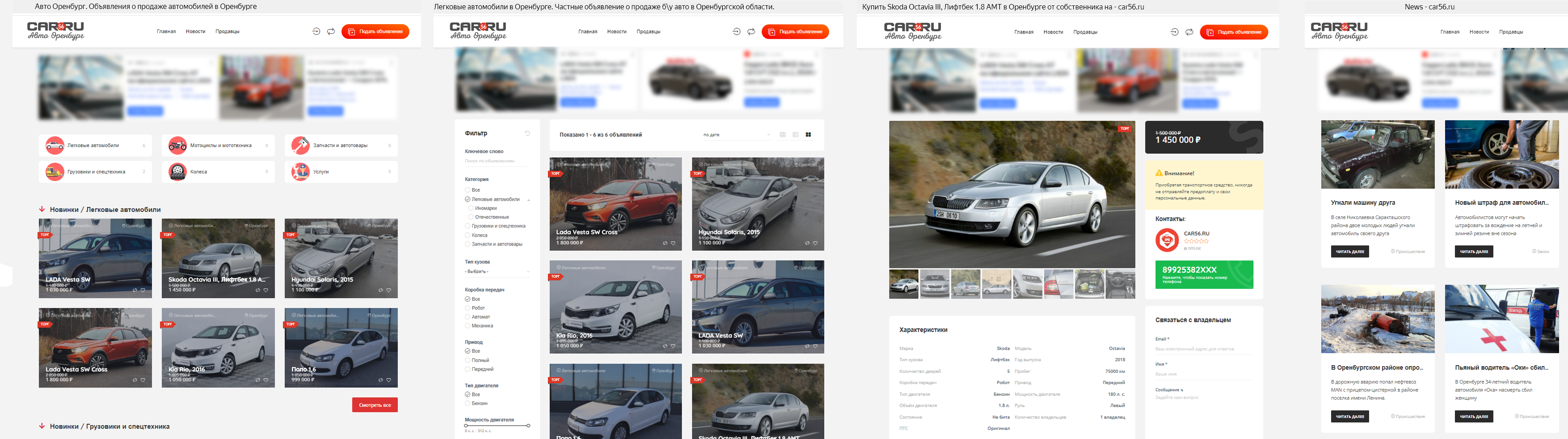Favorite the Kia Rio card on listing page
Image resolution: width=1568 pixels, height=439 pixels.
[673, 346]
